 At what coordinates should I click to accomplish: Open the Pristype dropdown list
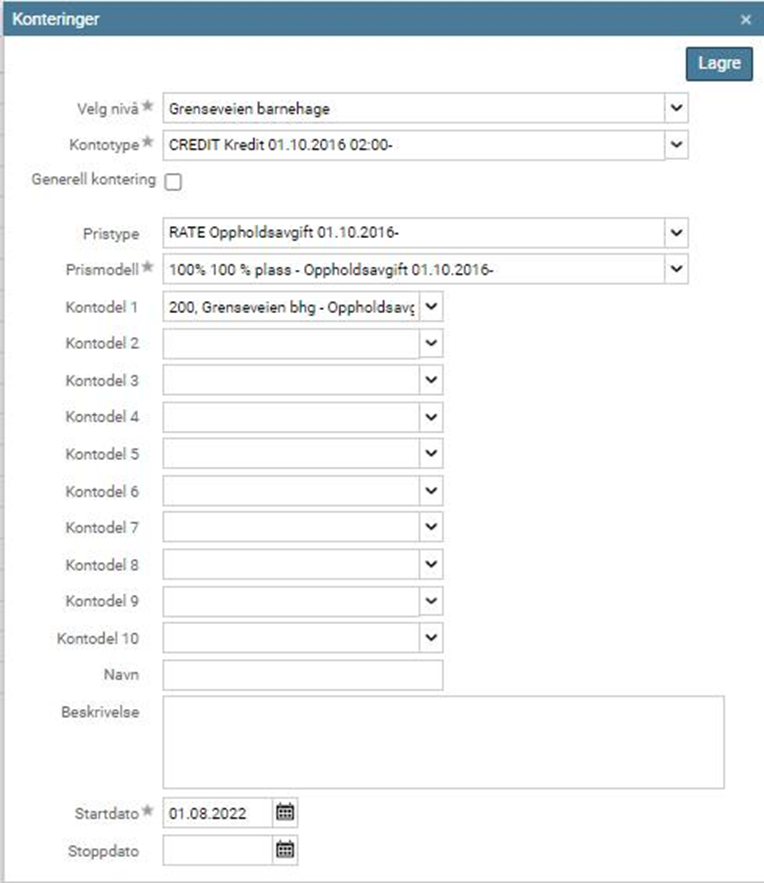677,233
